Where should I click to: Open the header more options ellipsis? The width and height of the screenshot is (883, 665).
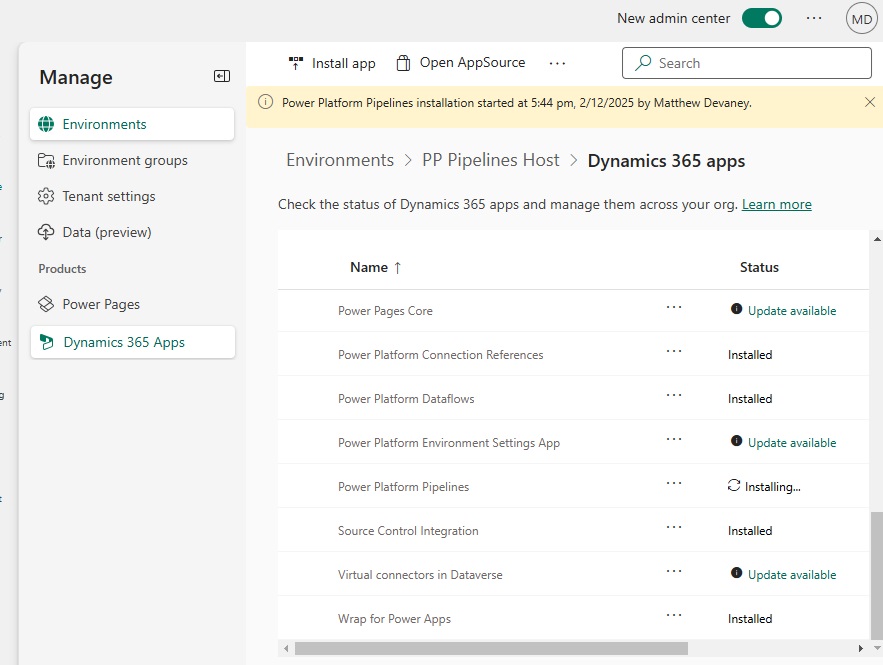814,18
